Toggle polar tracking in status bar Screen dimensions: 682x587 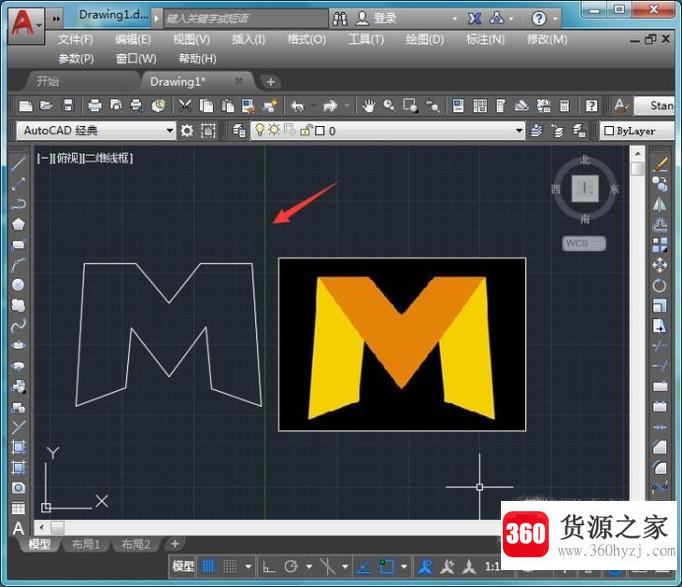click(291, 566)
